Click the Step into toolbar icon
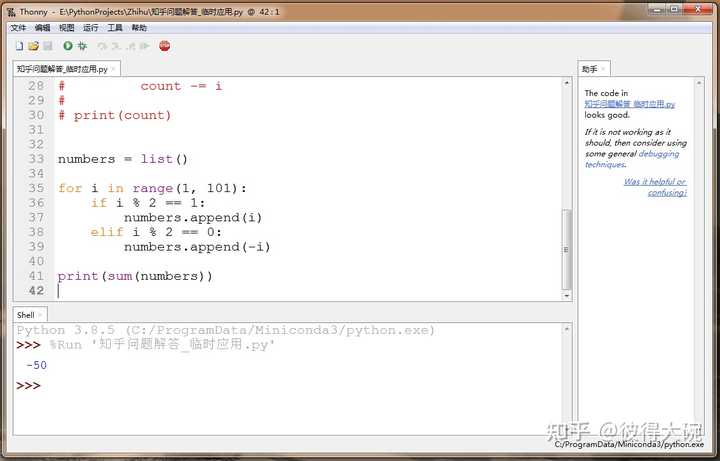Viewport: 720px width, 461px height. (x=116, y=46)
